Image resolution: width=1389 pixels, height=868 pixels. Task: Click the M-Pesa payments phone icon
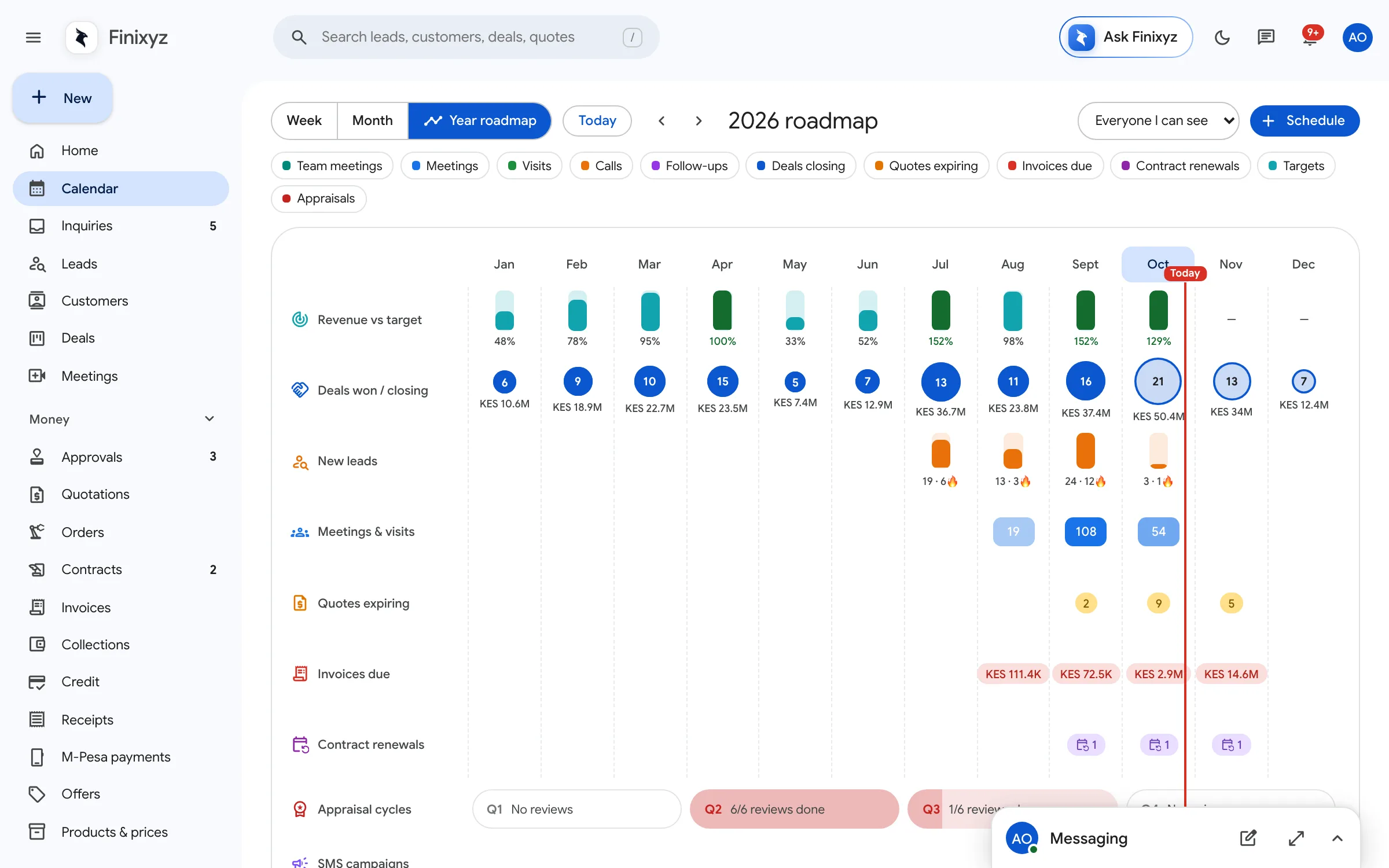[x=37, y=757]
